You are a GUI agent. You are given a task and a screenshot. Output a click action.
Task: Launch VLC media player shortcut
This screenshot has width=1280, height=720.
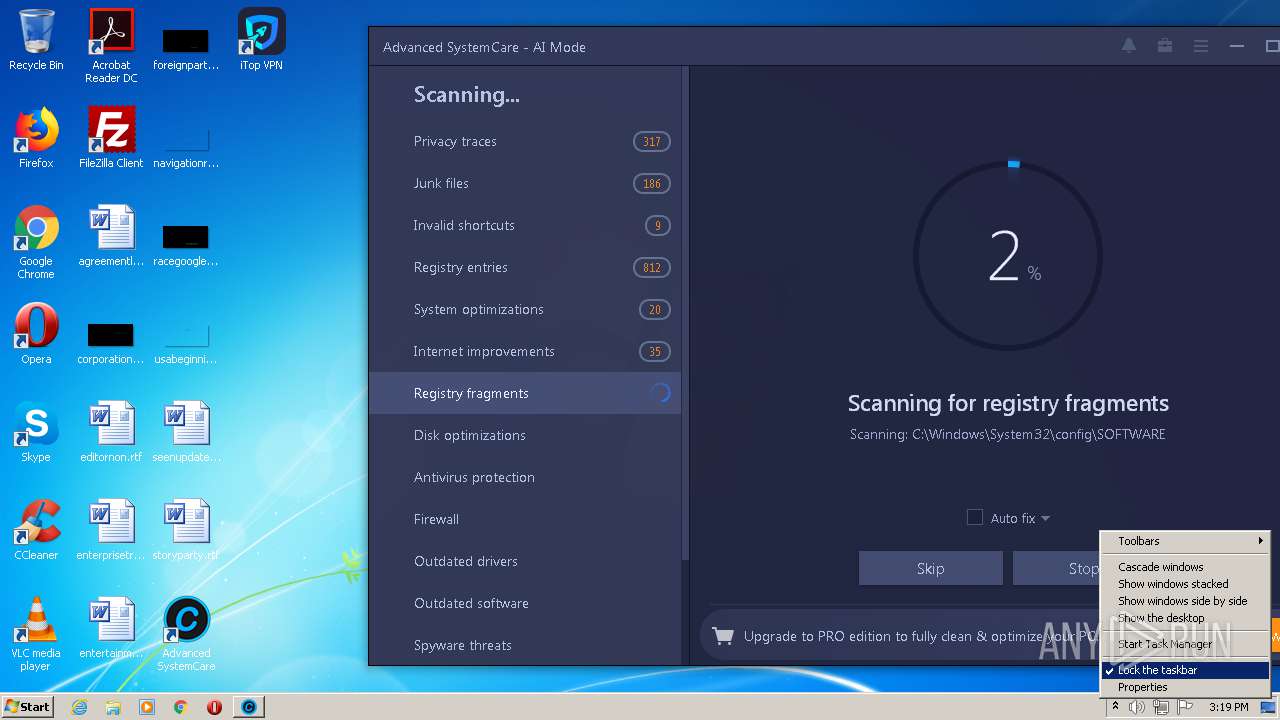tap(36, 634)
